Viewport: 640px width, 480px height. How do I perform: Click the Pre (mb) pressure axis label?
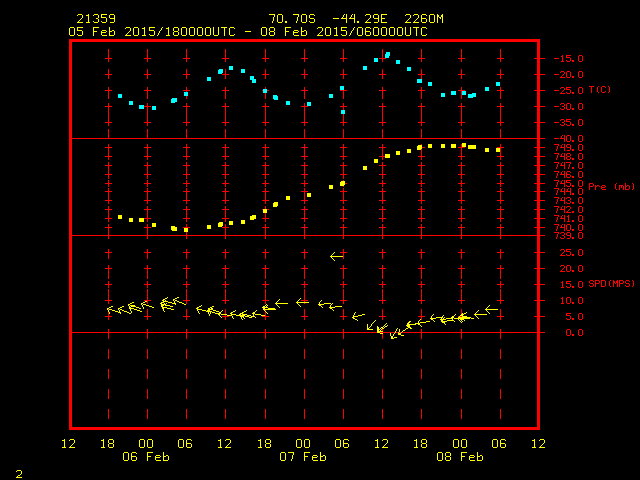(x=611, y=187)
